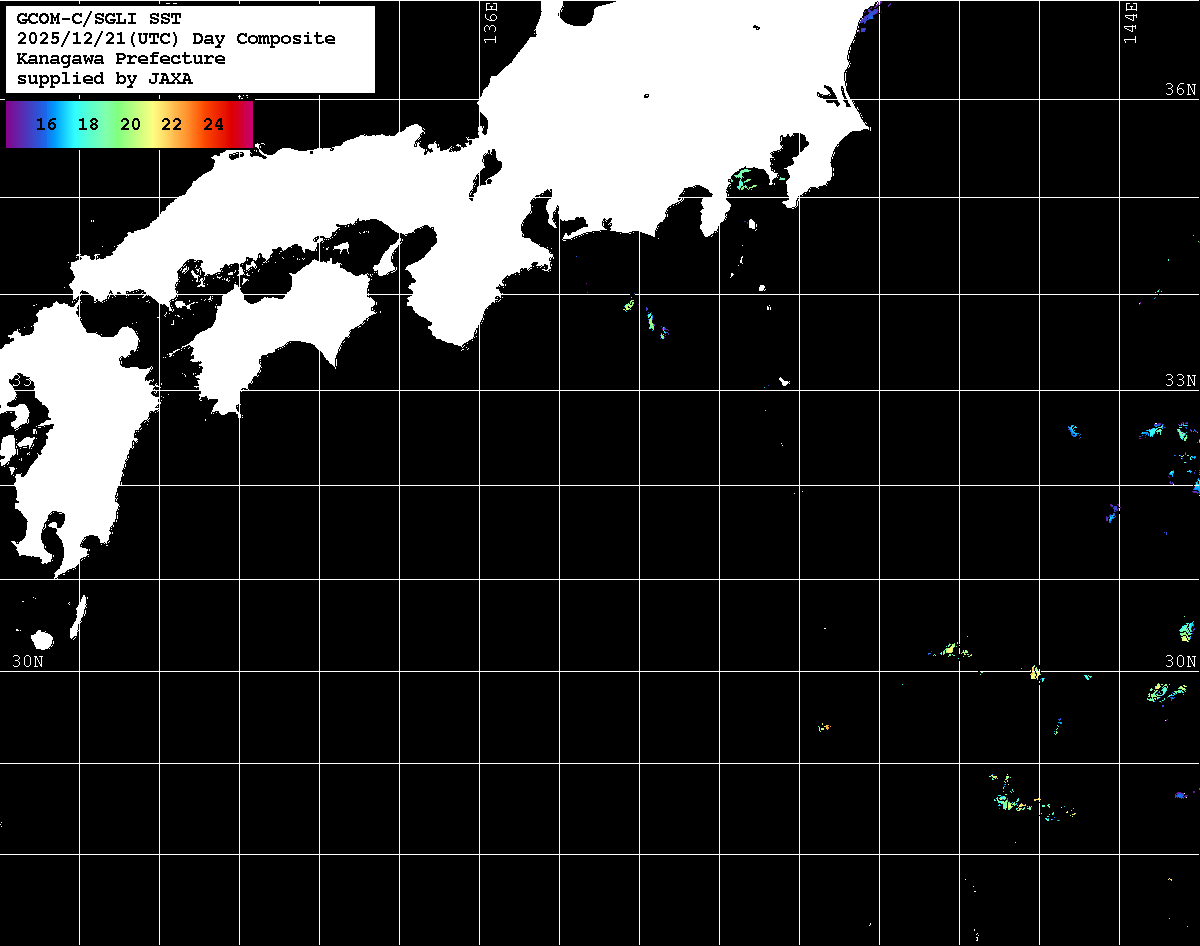Select the 20 degree mark on color scale
The height and width of the screenshot is (946, 1200).
tap(130, 125)
